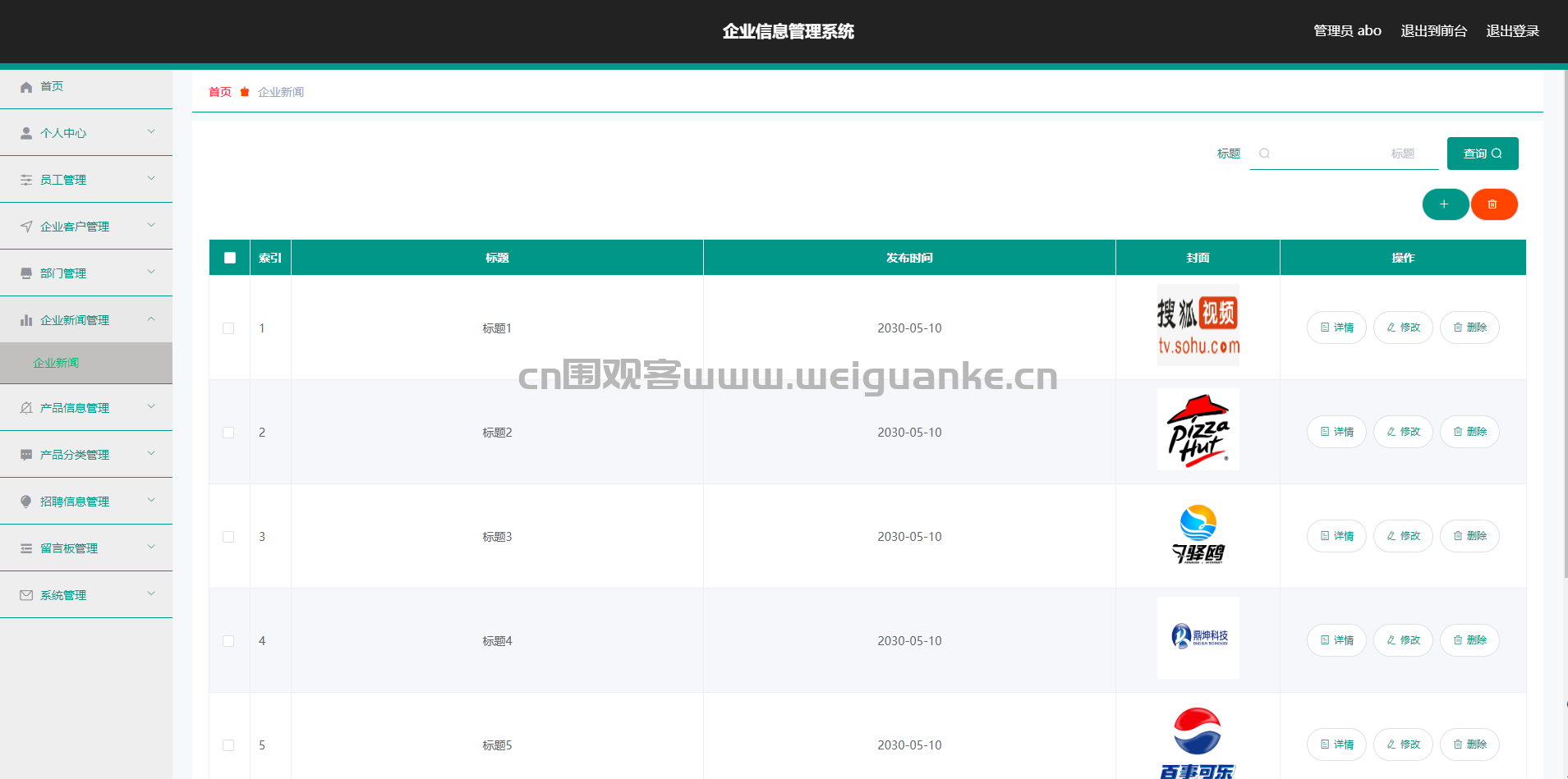Open 首页 in the sidebar menu

(x=86, y=86)
